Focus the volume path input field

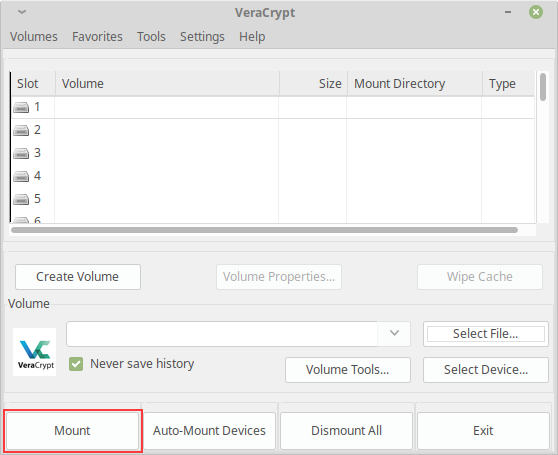coord(222,334)
